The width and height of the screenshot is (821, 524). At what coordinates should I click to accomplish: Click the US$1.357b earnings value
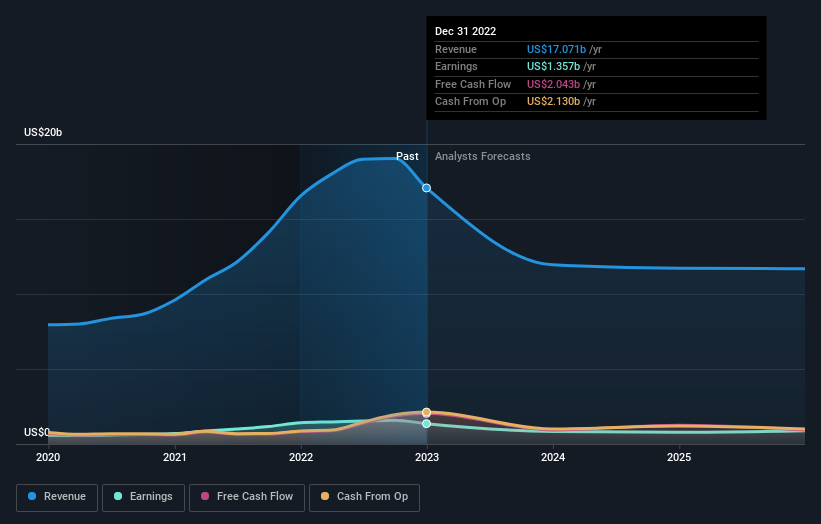(553, 66)
